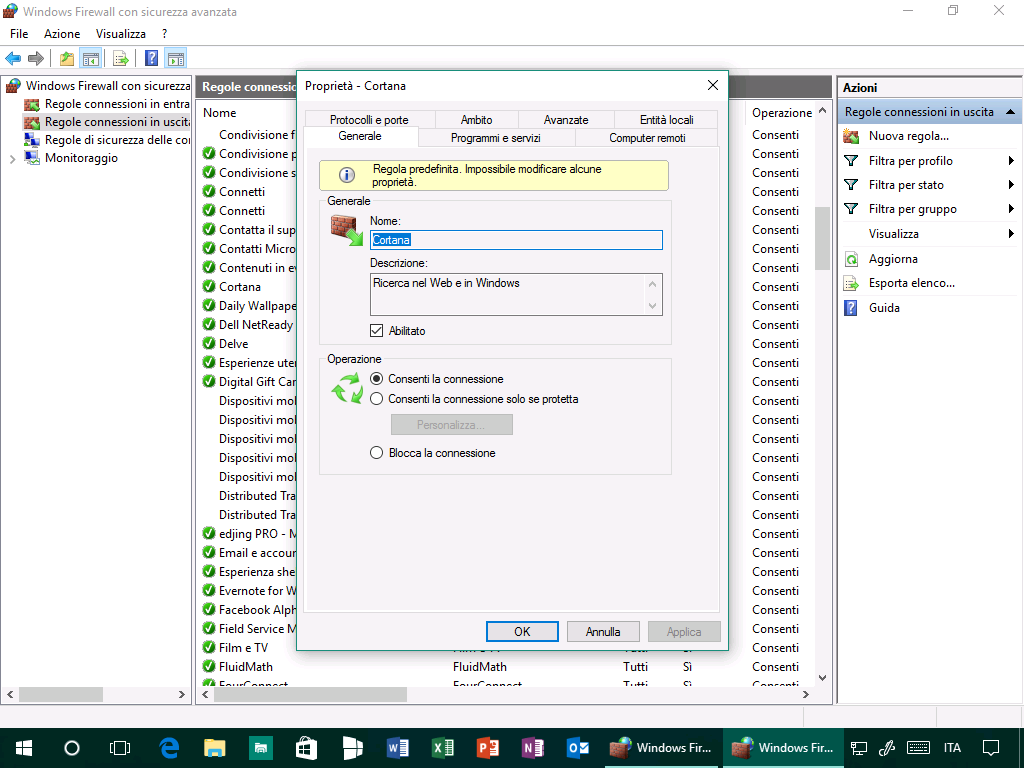1024x768 pixels.
Task: Switch to the Ambito tab
Action: point(477,120)
